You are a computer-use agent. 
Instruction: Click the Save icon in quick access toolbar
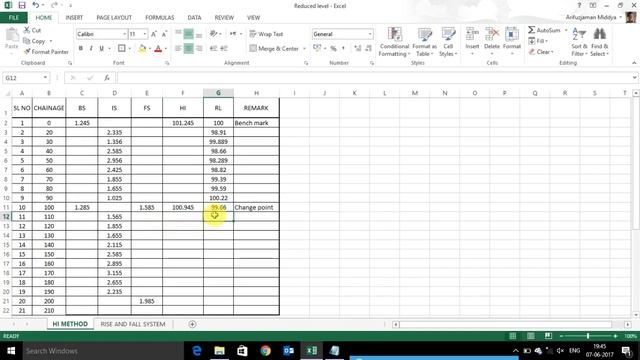tap(22, 5)
